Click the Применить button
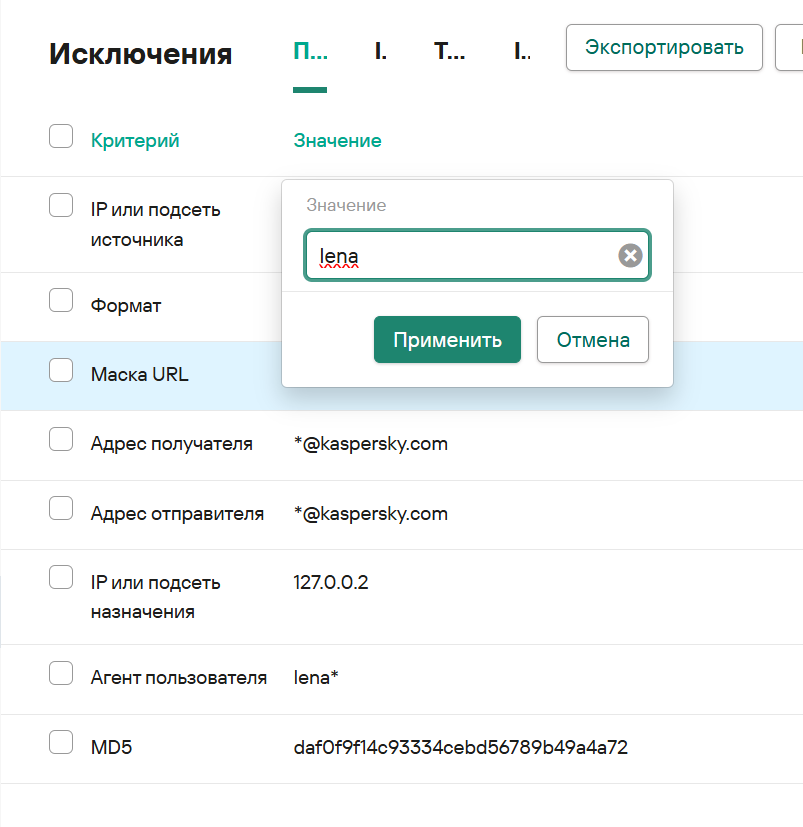803x827 pixels. coord(447,340)
